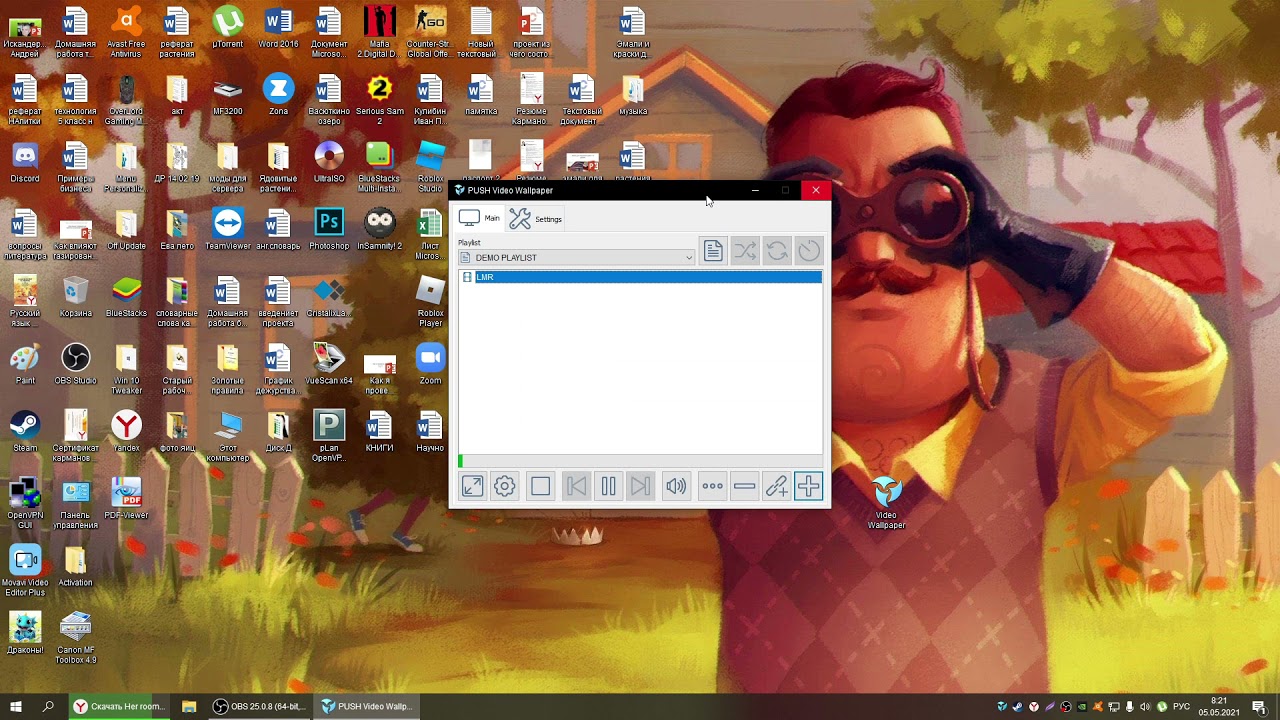Add a video with the plus button
Image resolution: width=1280 pixels, height=720 pixels.
point(808,487)
